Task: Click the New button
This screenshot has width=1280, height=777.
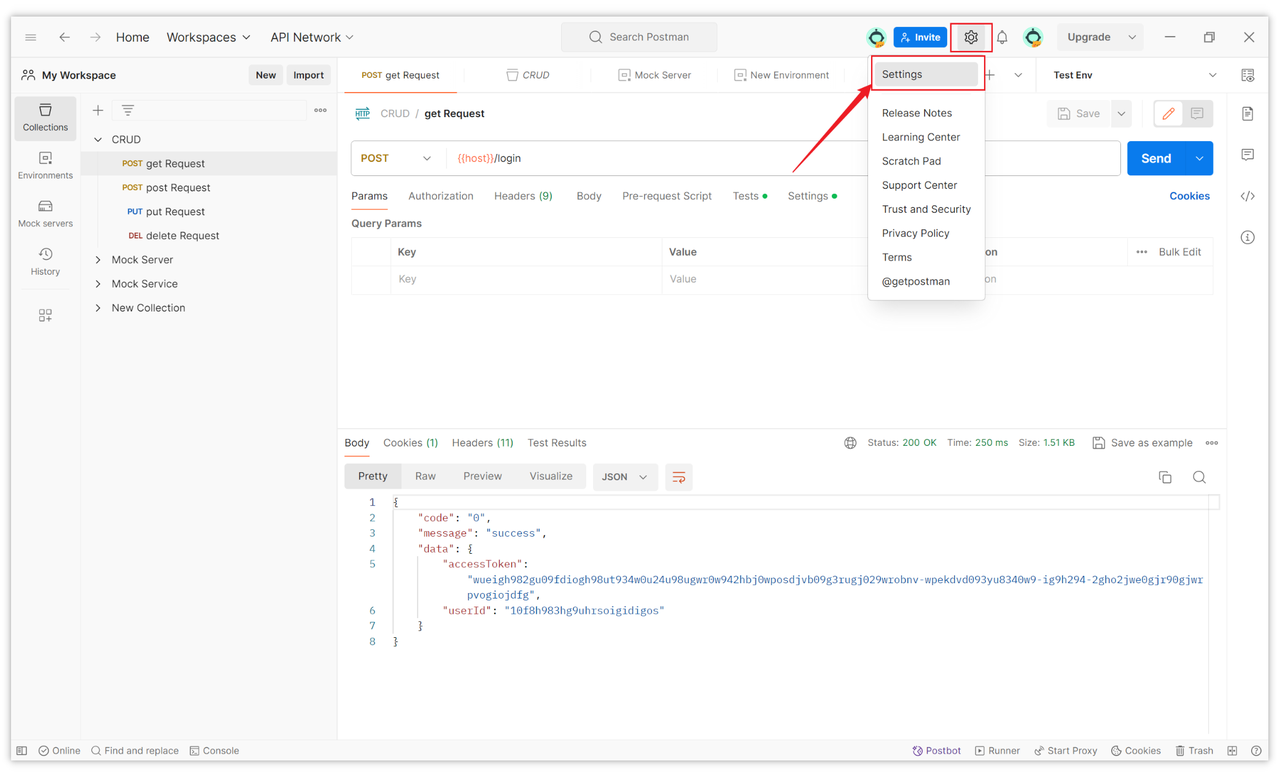Action: (x=265, y=75)
